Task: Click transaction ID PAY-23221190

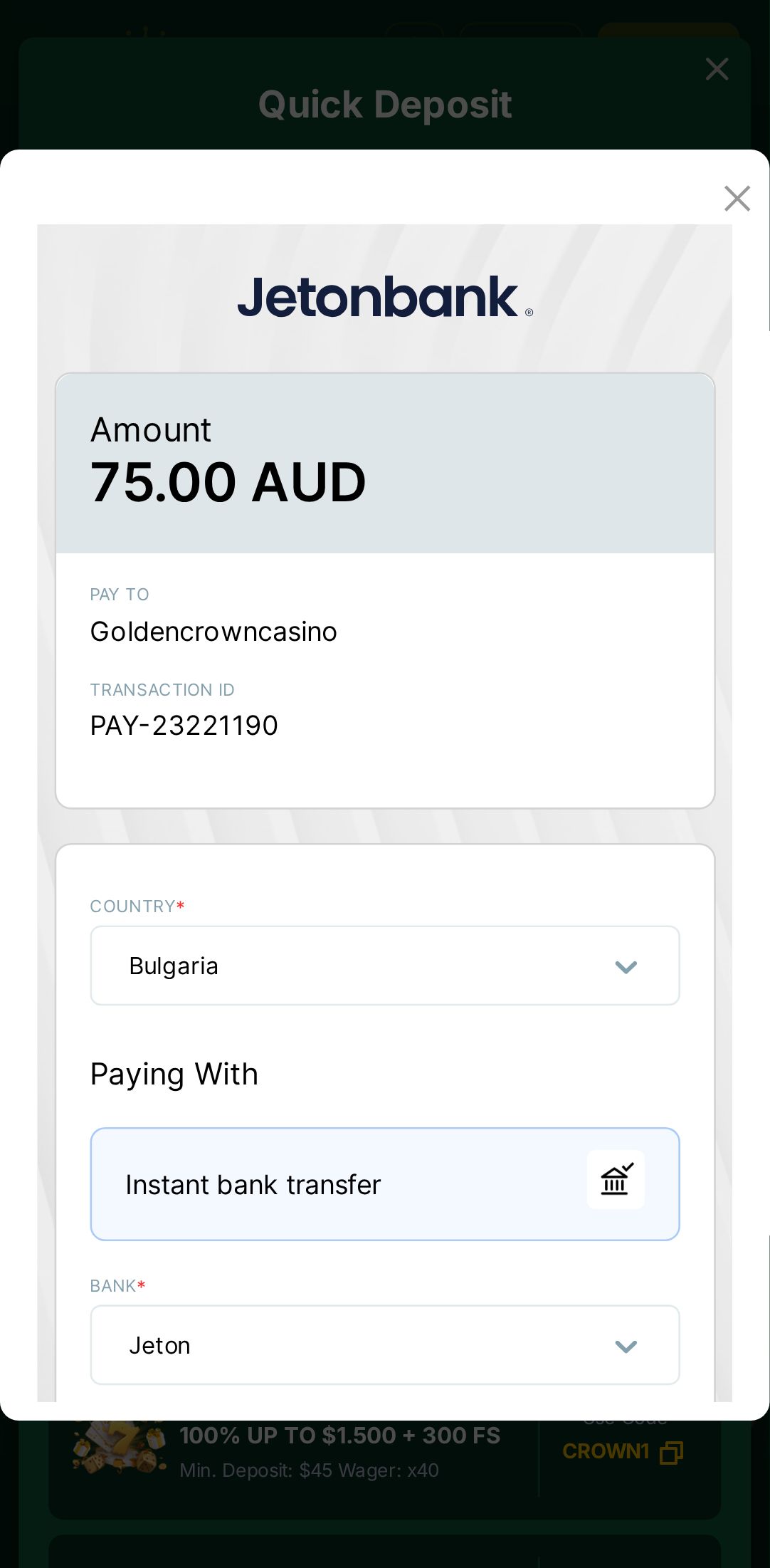Action: click(184, 726)
